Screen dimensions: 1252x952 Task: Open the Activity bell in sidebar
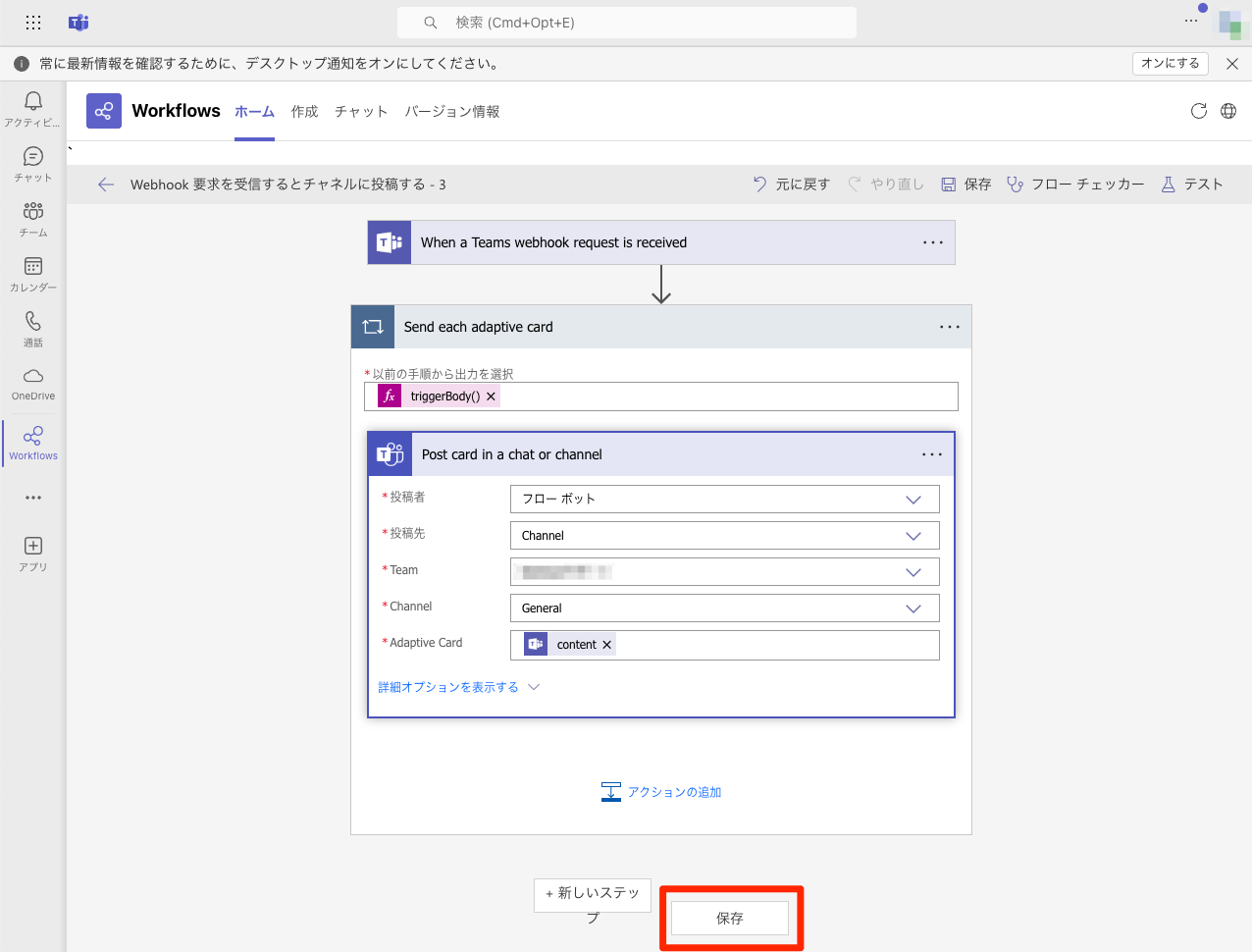pyautogui.click(x=33, y=108)
